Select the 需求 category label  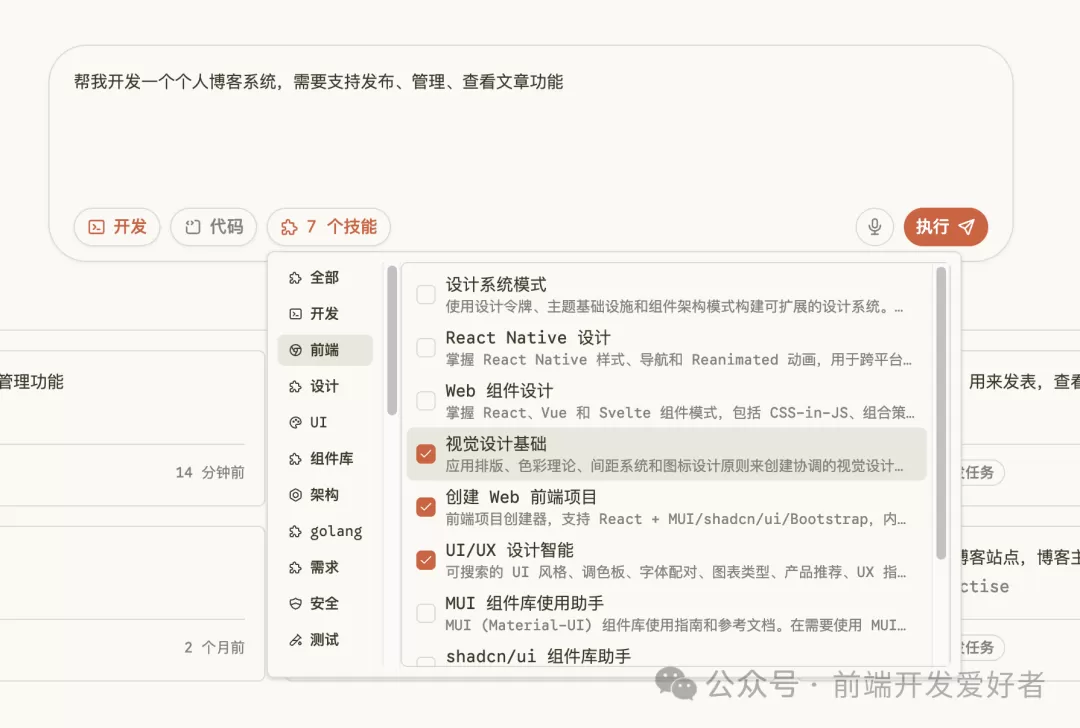(x=324, y=568)
